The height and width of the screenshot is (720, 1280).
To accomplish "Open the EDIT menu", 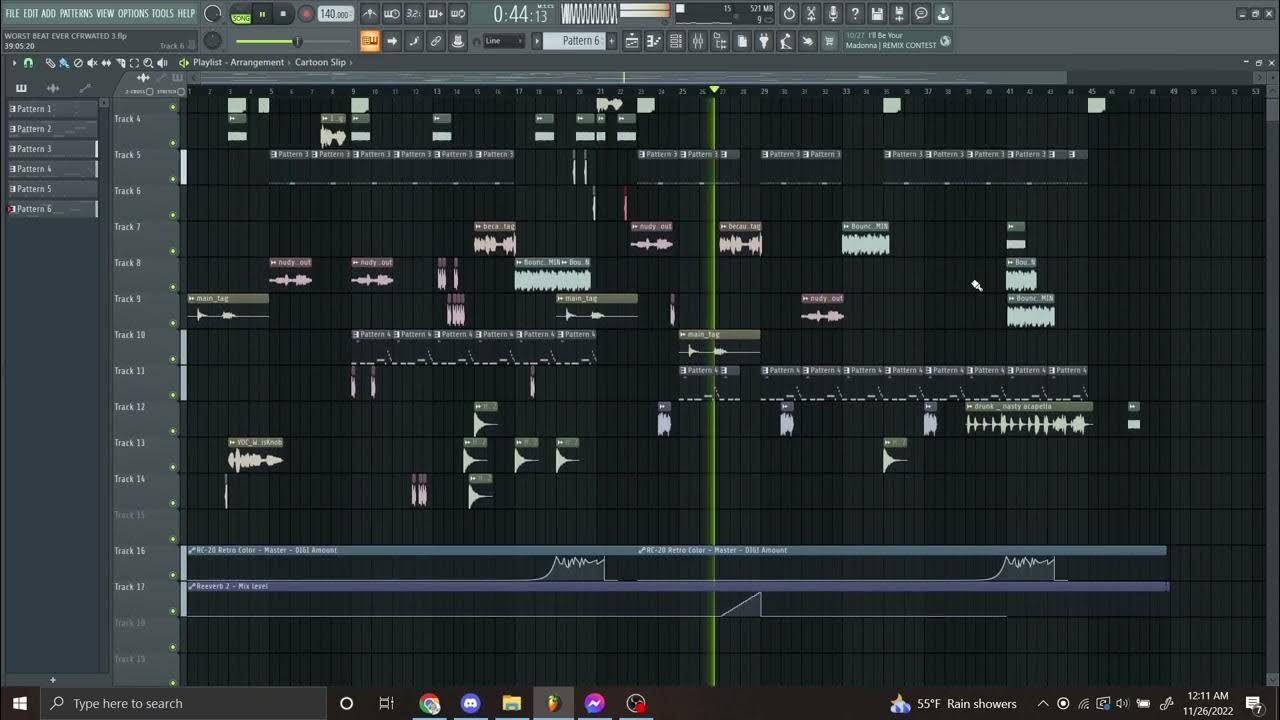I will point(31,14).
